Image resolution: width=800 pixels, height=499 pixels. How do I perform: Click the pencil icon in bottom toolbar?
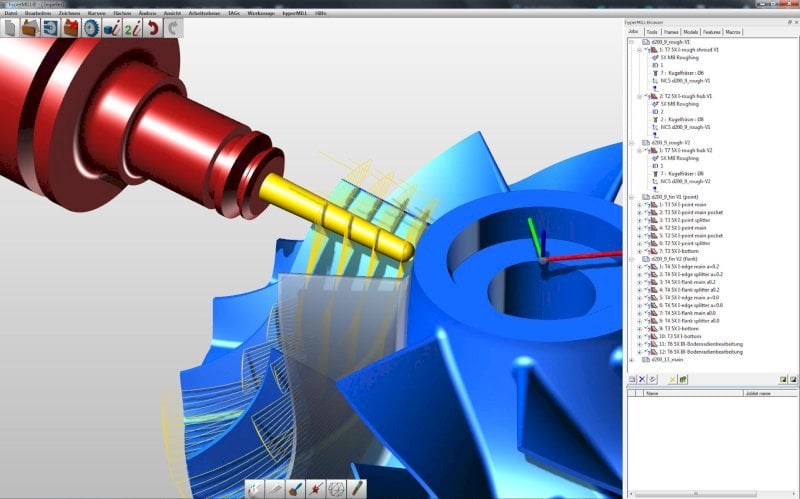(x=275, y=489)
